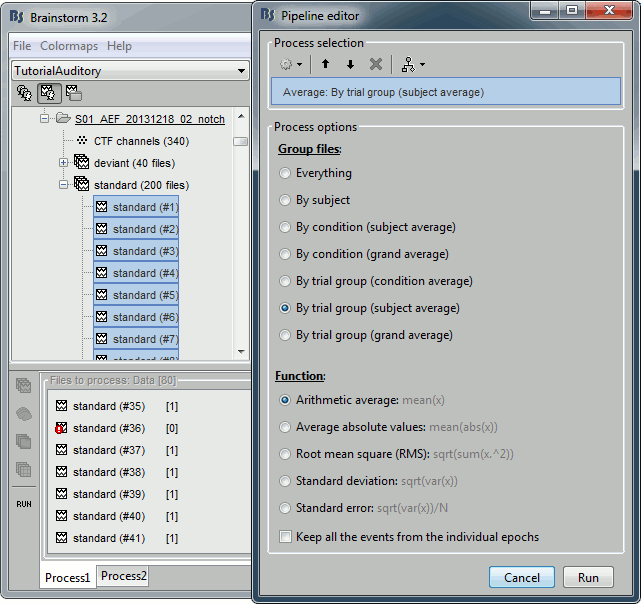Click the delete process X icon
The width and height of the screenshot is (641, 604).
coord(376,64)
